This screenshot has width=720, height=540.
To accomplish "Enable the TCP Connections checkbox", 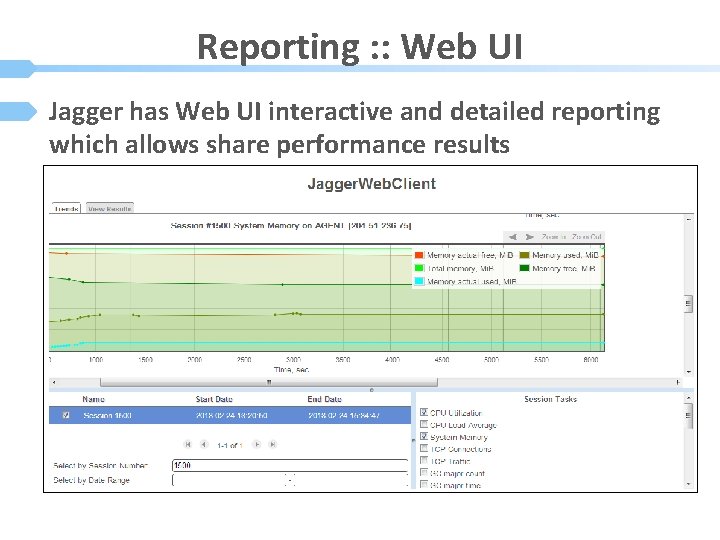I will coord(424,448).
